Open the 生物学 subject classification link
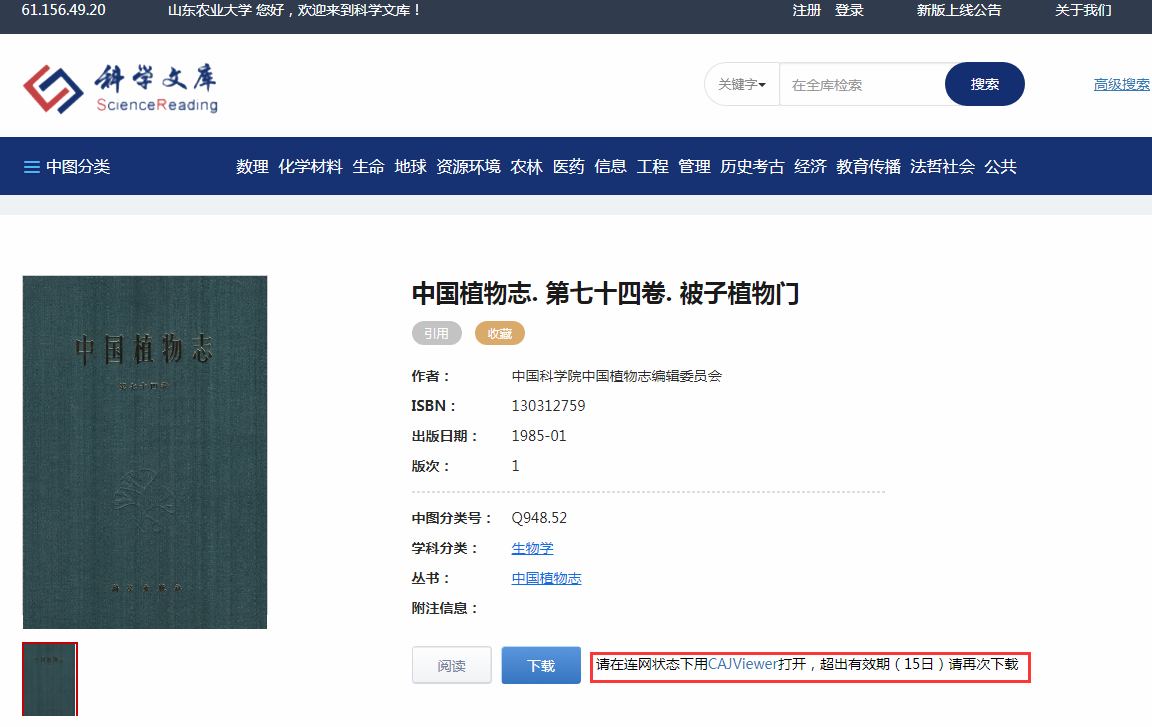This screenshot has height=727, width=1152. tap(532, 548)
